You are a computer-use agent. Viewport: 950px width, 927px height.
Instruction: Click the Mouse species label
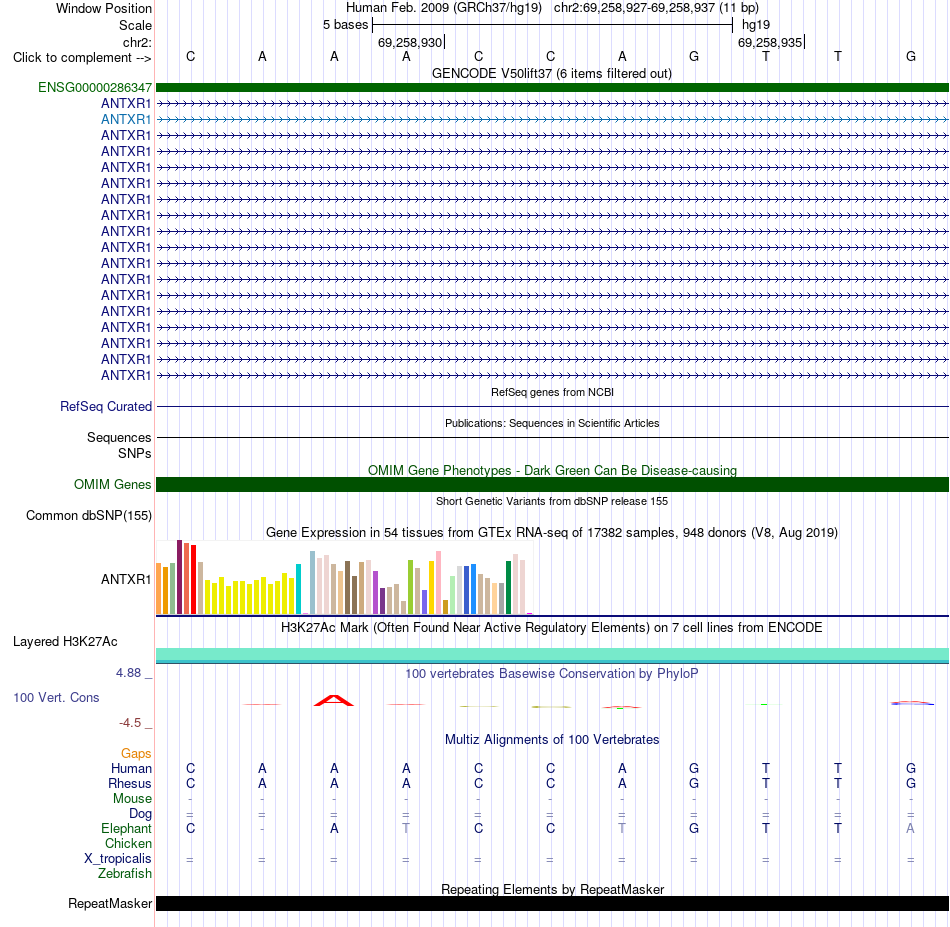click(132, 799)
